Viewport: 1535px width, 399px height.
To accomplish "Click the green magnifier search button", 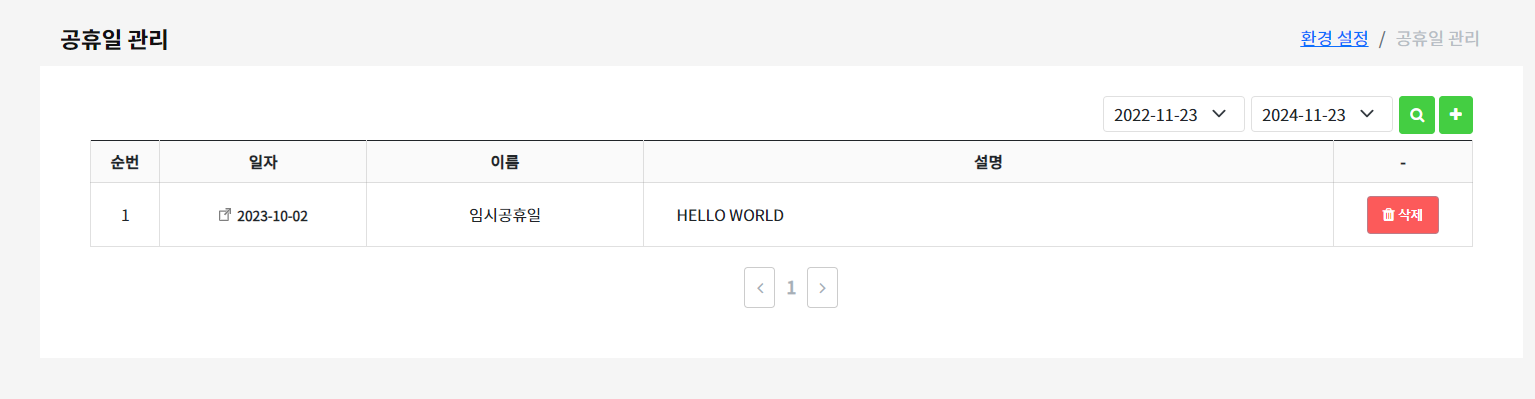I will click(1416, 115).
